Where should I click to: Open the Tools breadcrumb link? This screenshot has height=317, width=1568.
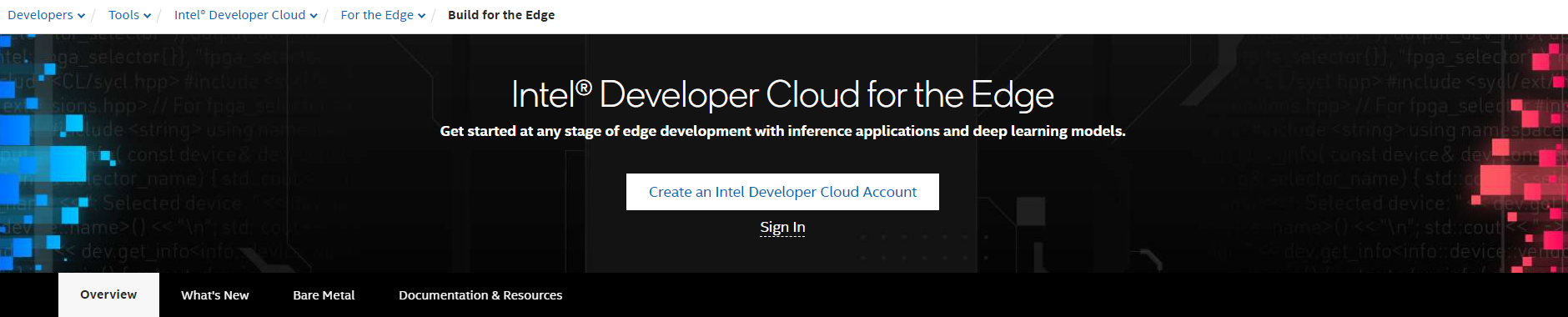click(123, 15)
